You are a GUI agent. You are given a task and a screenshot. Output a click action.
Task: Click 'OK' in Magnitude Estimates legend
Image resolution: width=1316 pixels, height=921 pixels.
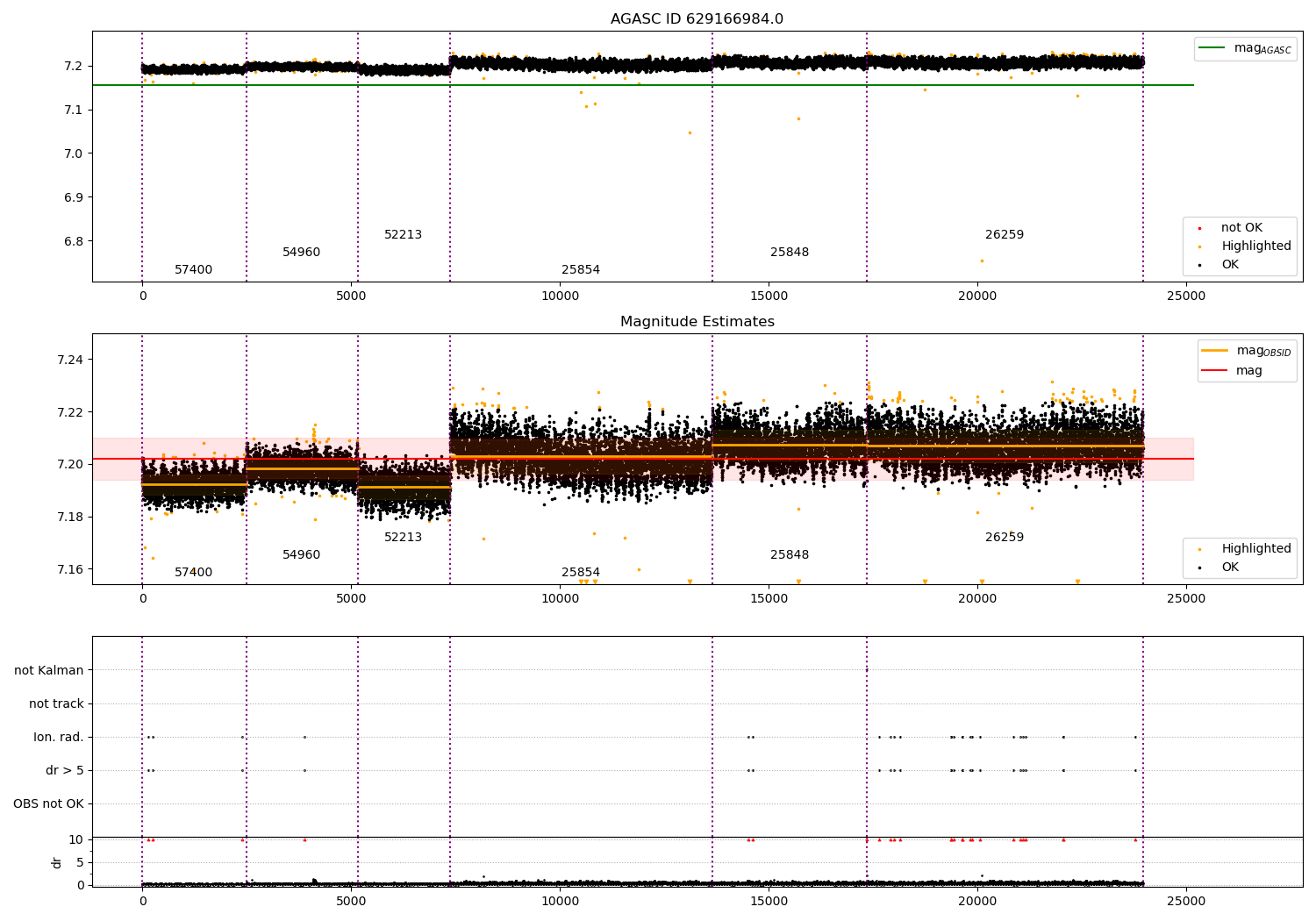click(x=1219, y=567)
